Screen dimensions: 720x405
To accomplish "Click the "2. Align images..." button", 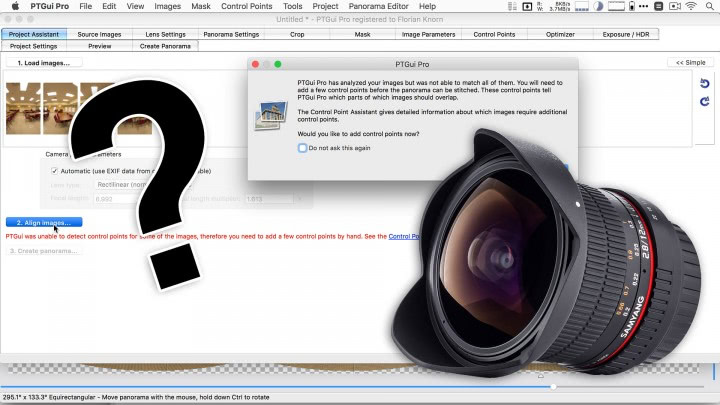I will pyautogui.click(x=43, y=222).
